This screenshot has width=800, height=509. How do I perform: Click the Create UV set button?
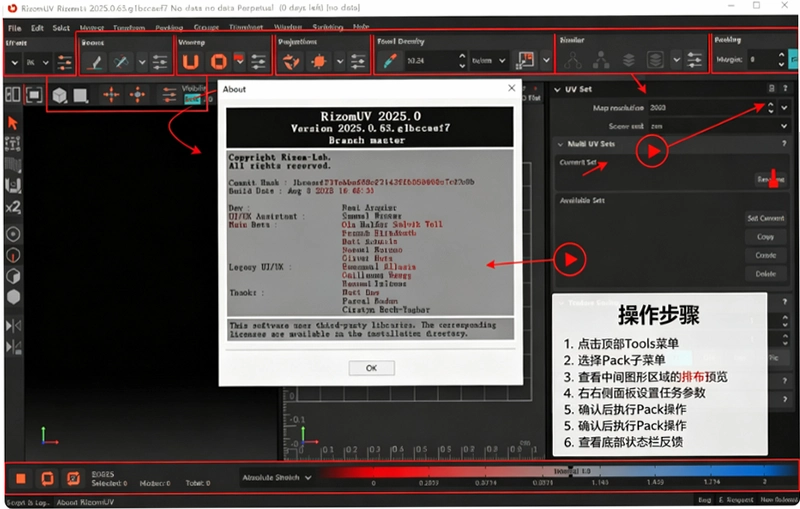pyautogui.click(x=765, y=255)
